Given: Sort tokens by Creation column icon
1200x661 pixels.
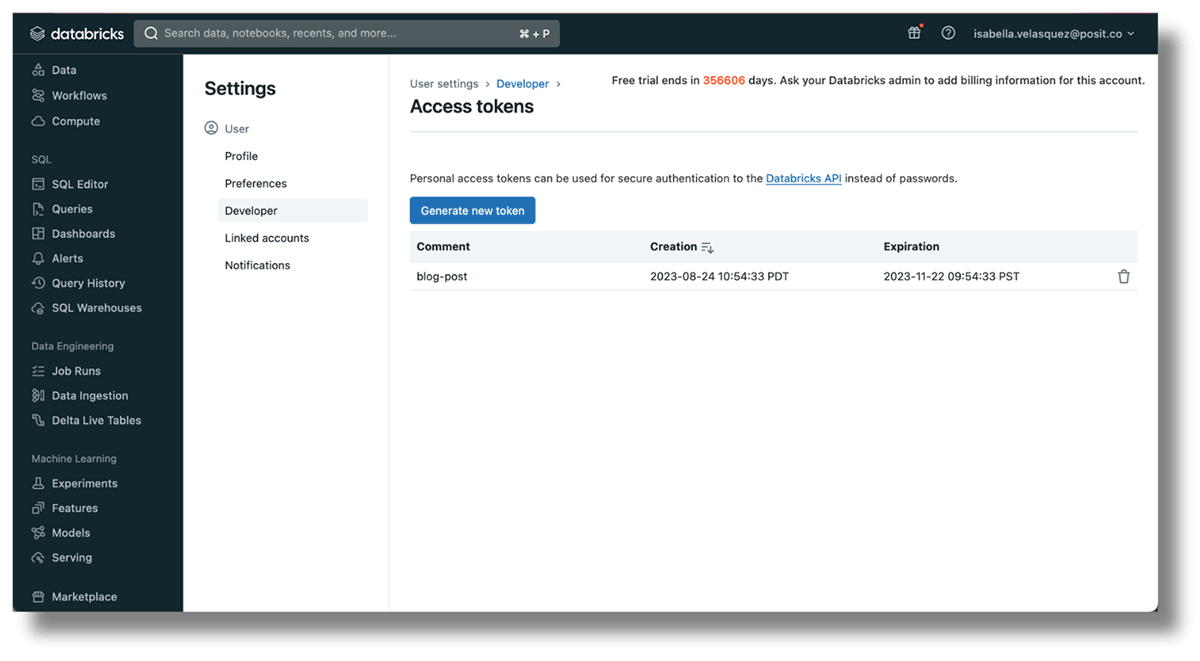Looking at the screenshot, I should pos(707,247).
